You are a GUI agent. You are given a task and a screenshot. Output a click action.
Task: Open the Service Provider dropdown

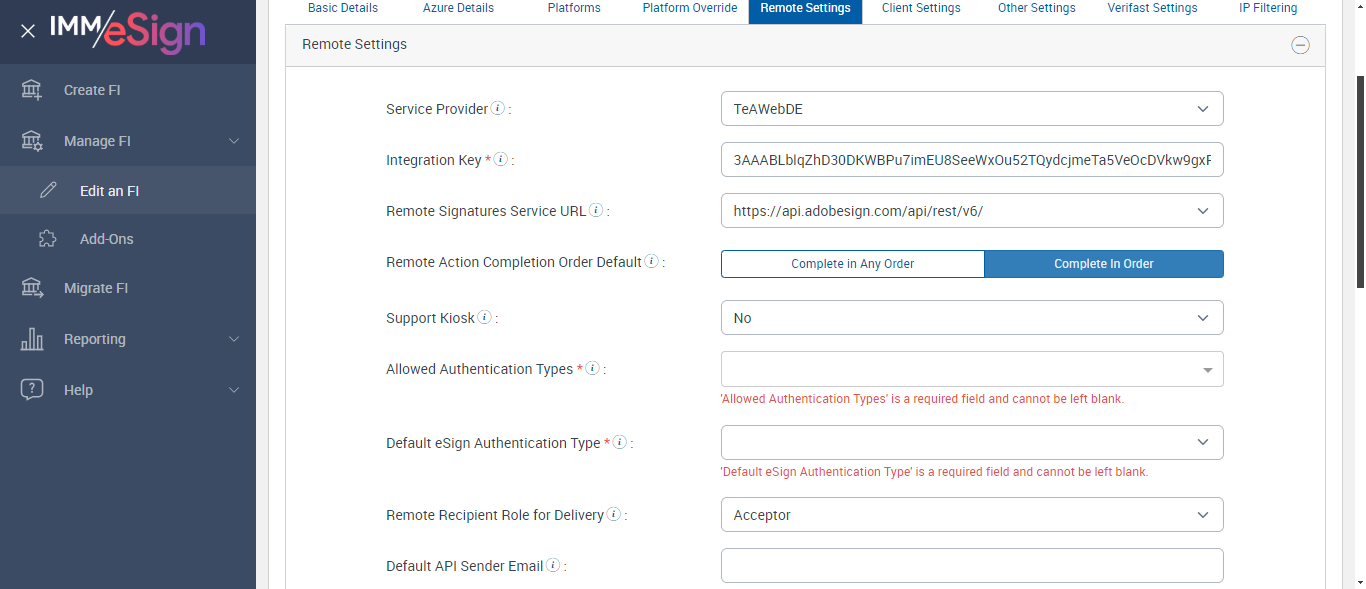click(x=972, y=109)
